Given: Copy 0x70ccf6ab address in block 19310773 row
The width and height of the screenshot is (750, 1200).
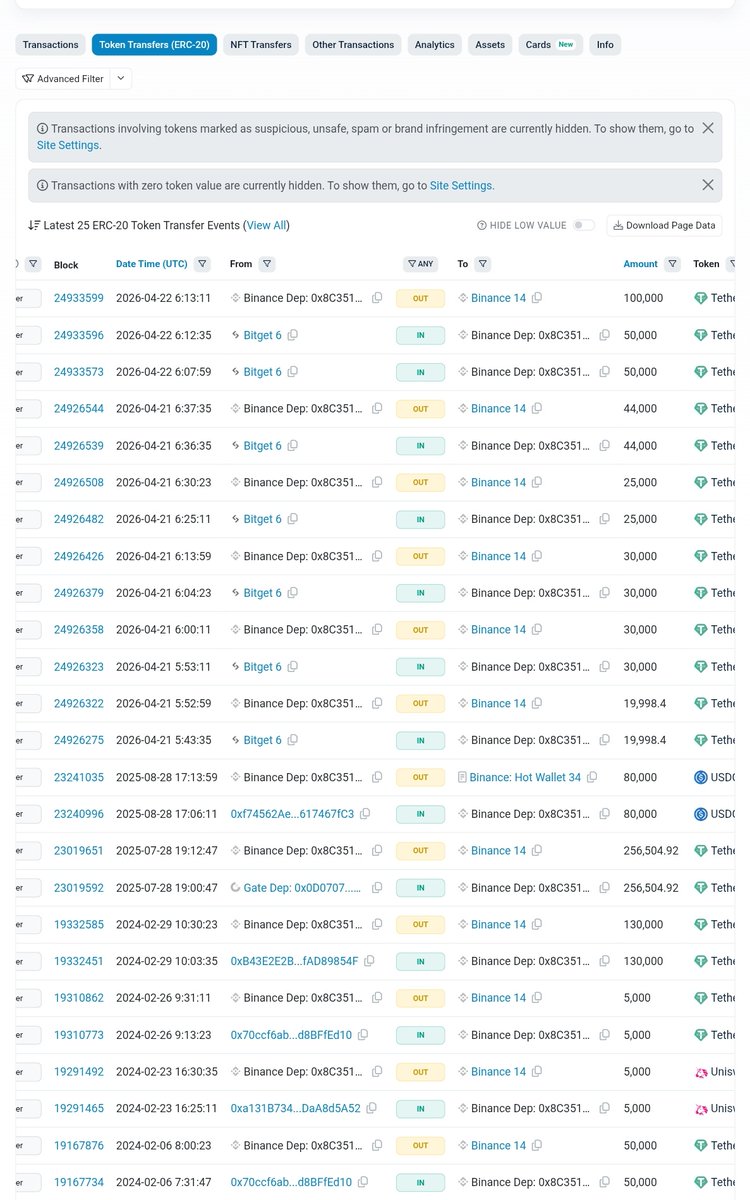Looking at the screenshot, I should tap(363, 1035).
